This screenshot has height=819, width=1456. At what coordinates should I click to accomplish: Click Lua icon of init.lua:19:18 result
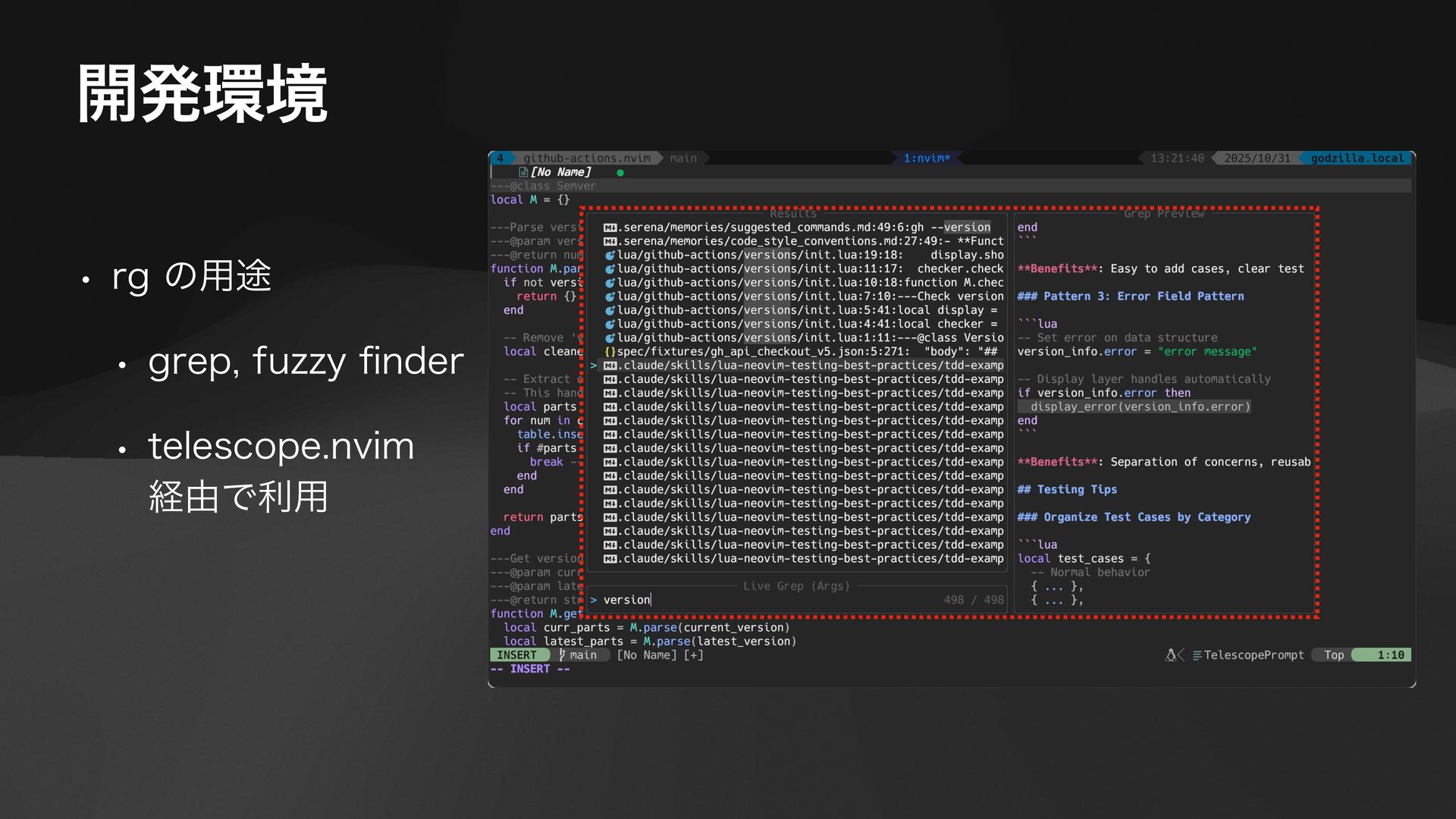click(610, 256)
